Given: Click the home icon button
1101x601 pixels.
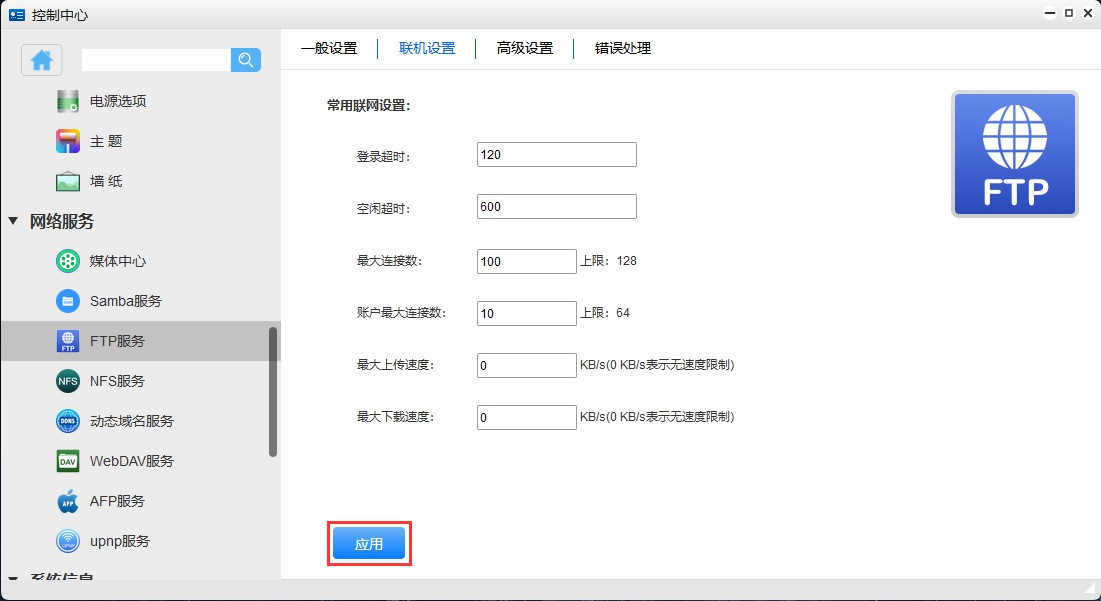Looking at the screenshot, I should click(x=42, y=60).
